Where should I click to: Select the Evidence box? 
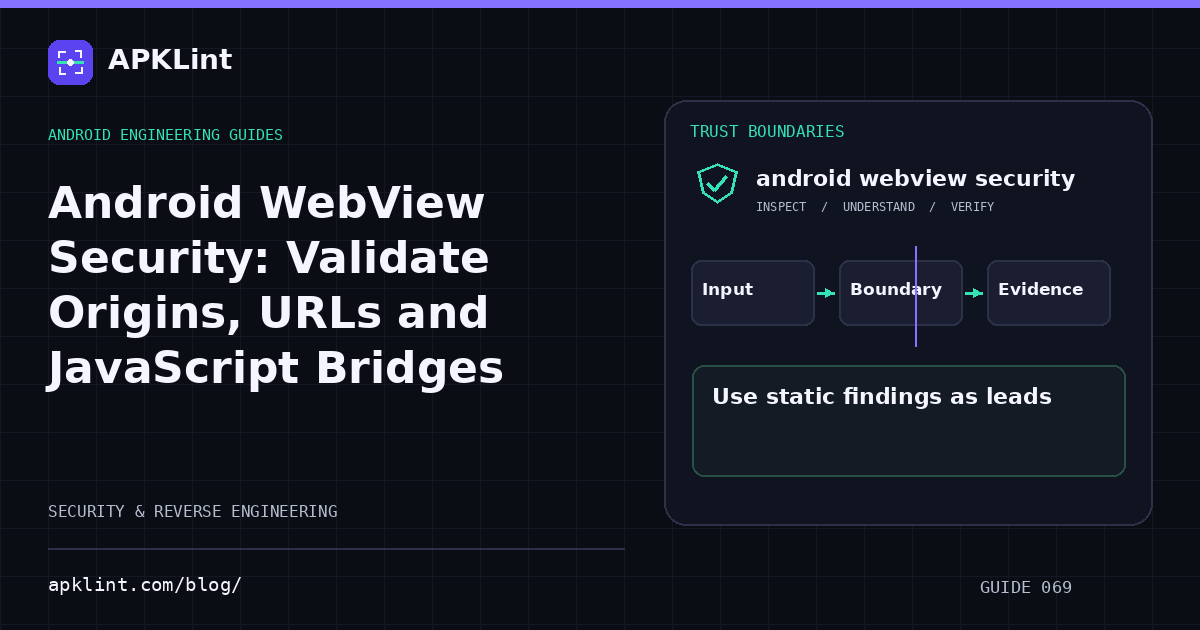(x=1049, y=293)
